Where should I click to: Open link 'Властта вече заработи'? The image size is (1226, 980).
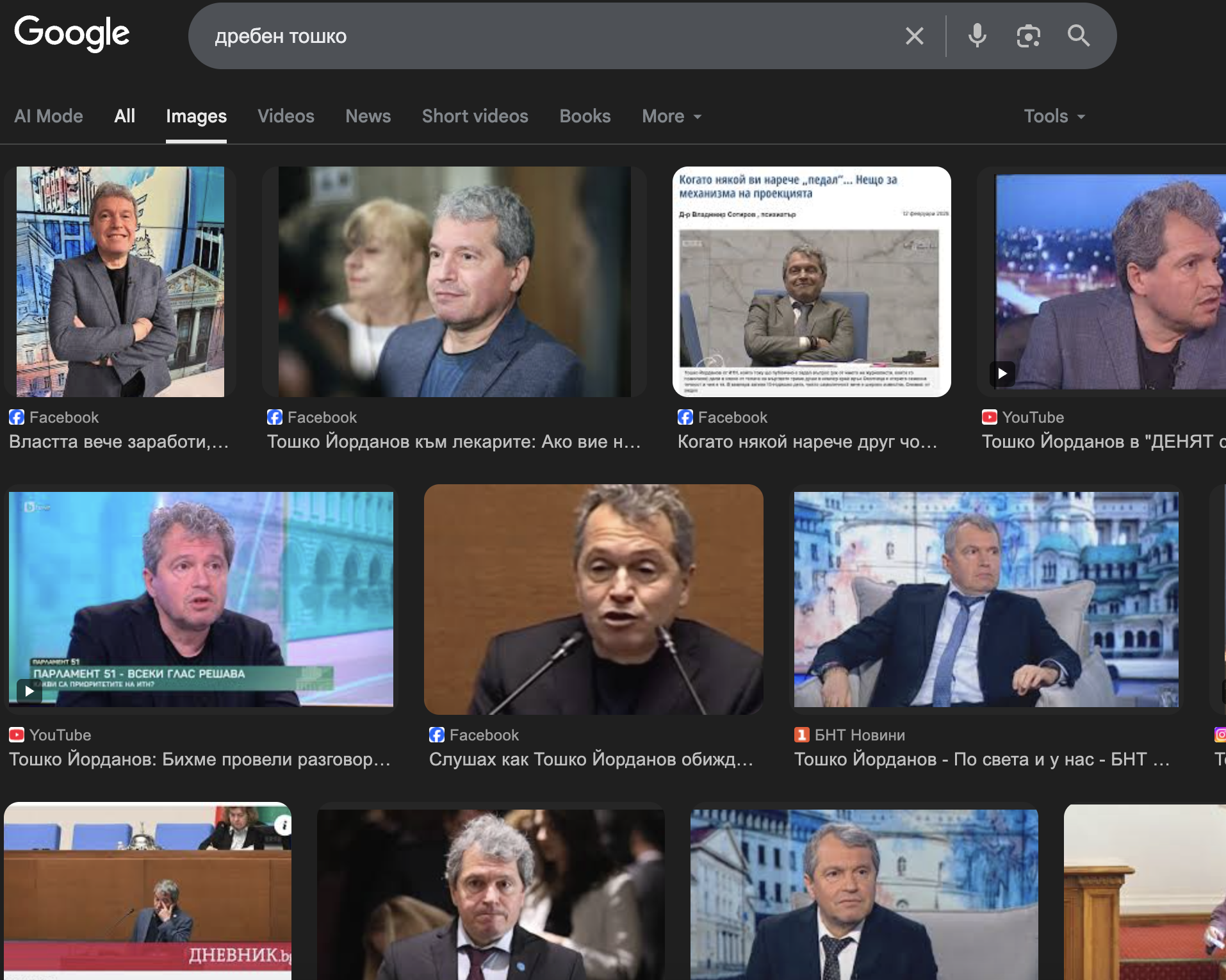119,441
